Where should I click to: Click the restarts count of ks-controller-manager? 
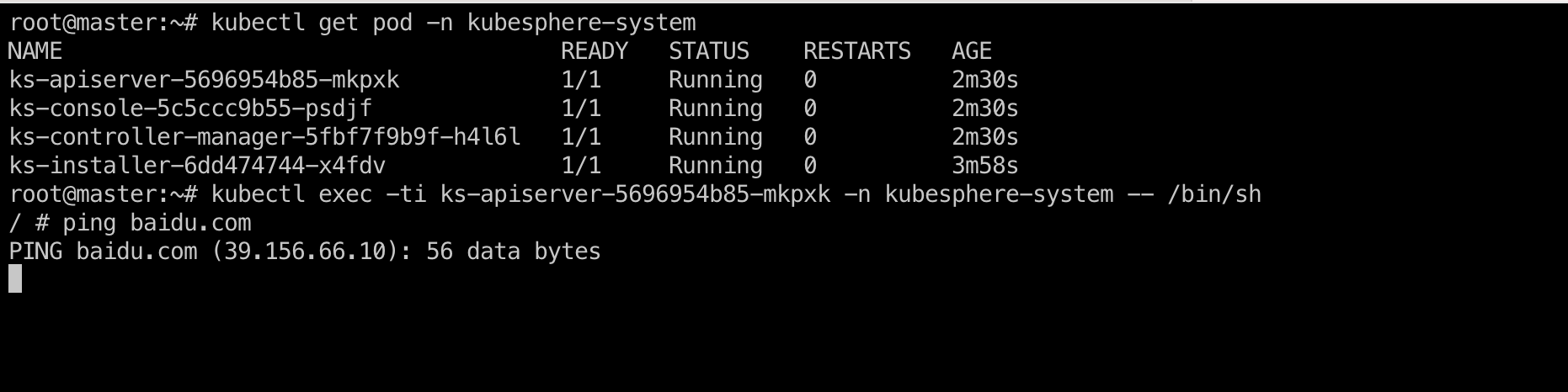click(810, 137)
